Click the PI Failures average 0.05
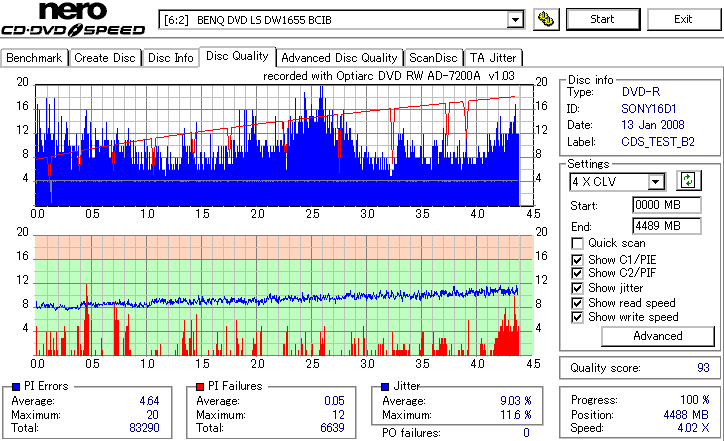Image resolution: width=724 pixels, height=441 pixels. 335,401
